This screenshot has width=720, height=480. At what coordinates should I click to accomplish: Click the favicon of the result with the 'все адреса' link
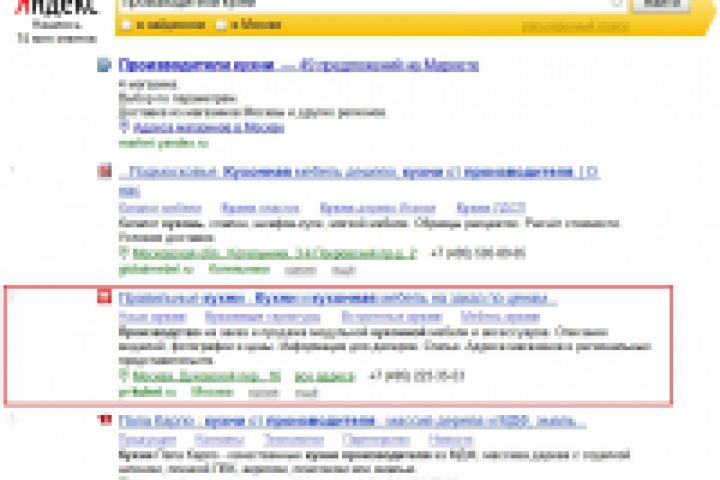point(104,297)
